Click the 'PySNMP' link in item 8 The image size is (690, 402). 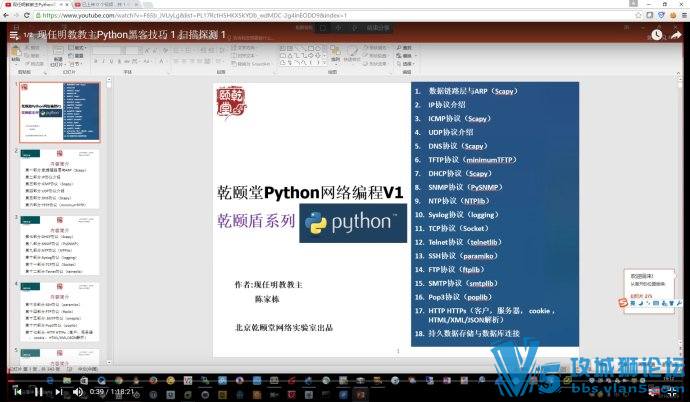tap(484, 187)
